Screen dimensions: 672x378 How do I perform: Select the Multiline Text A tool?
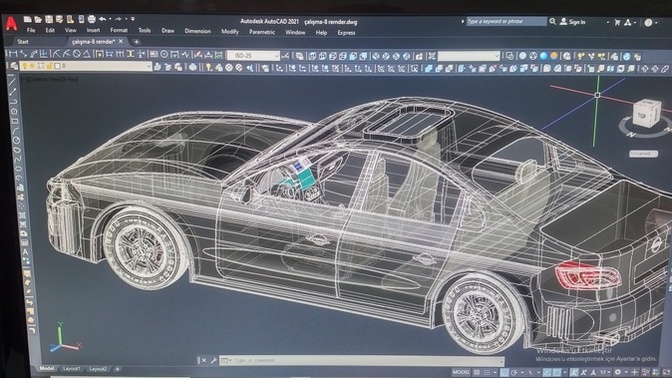[25, 252]
